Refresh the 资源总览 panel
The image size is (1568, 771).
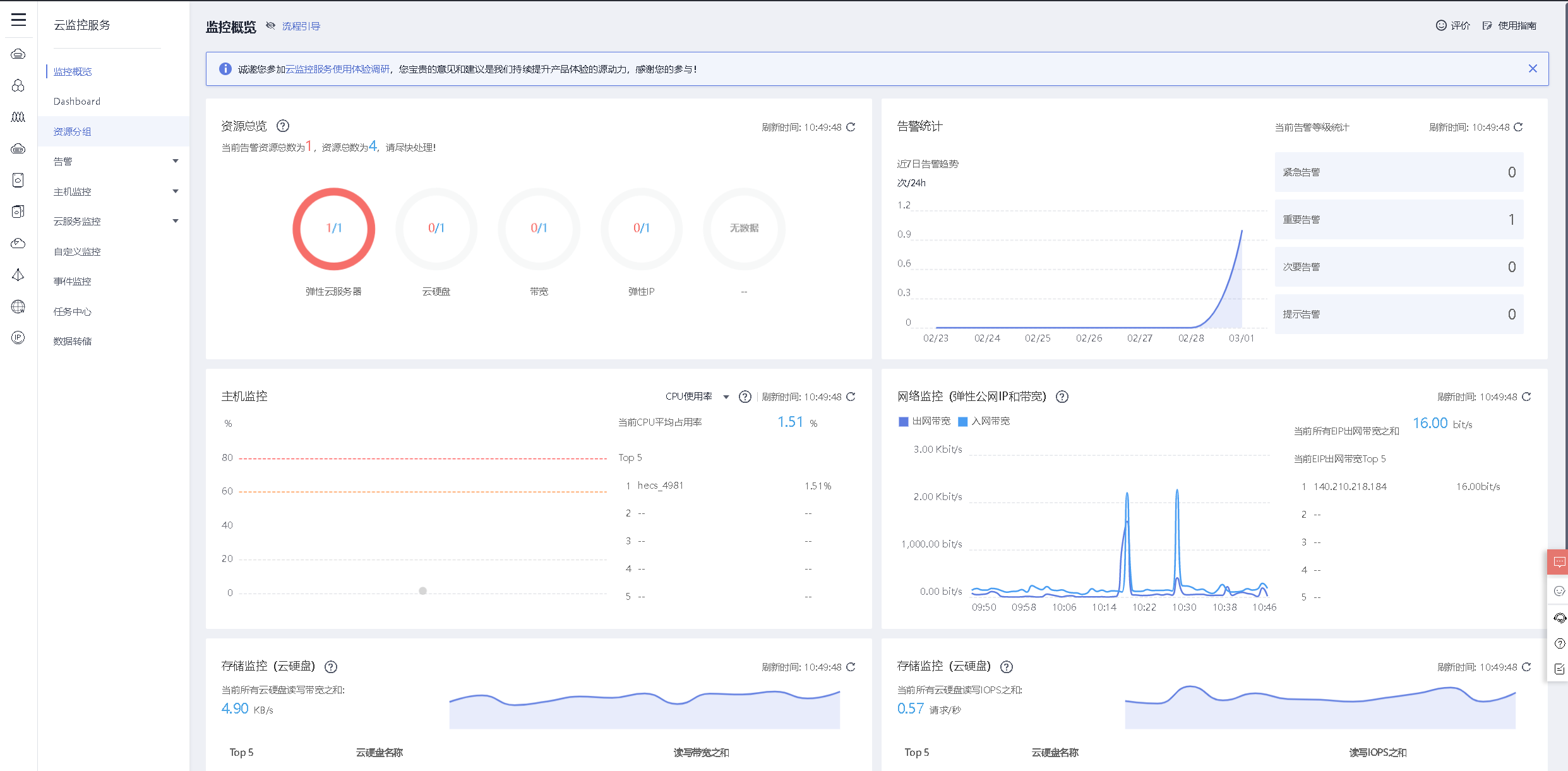[x=851, y=127]
